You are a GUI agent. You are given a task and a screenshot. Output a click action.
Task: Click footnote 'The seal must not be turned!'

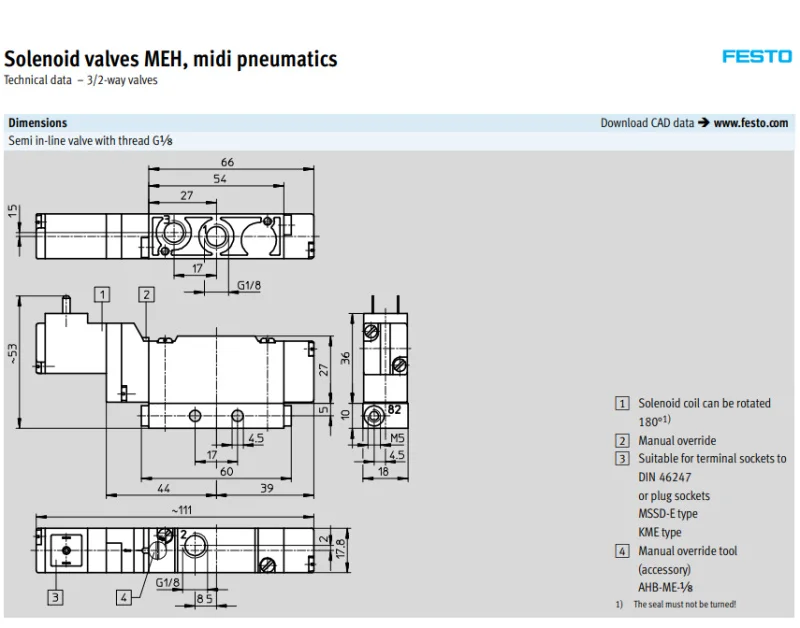click(685, 605)
